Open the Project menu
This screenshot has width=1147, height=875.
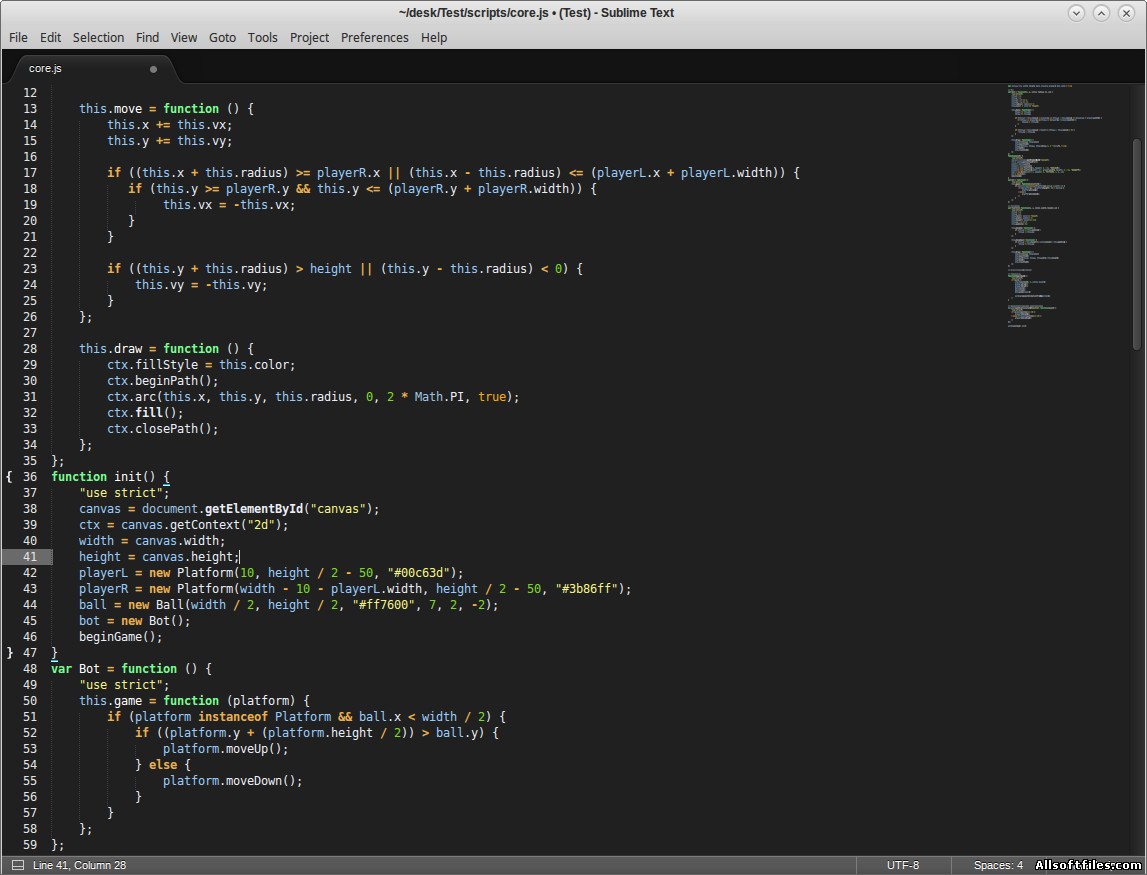pyautogui.click(x=309, y=37)
